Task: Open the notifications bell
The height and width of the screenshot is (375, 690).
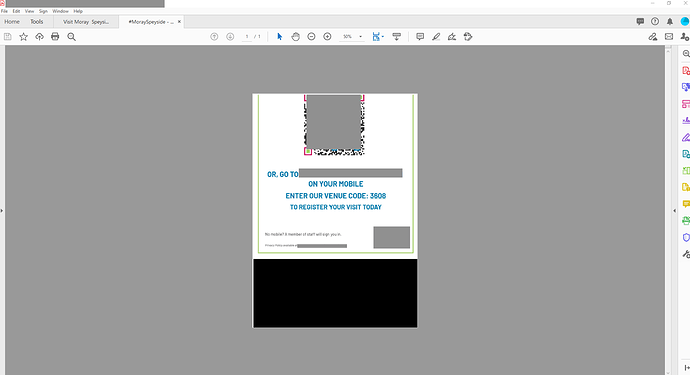Action: (670, 22)
